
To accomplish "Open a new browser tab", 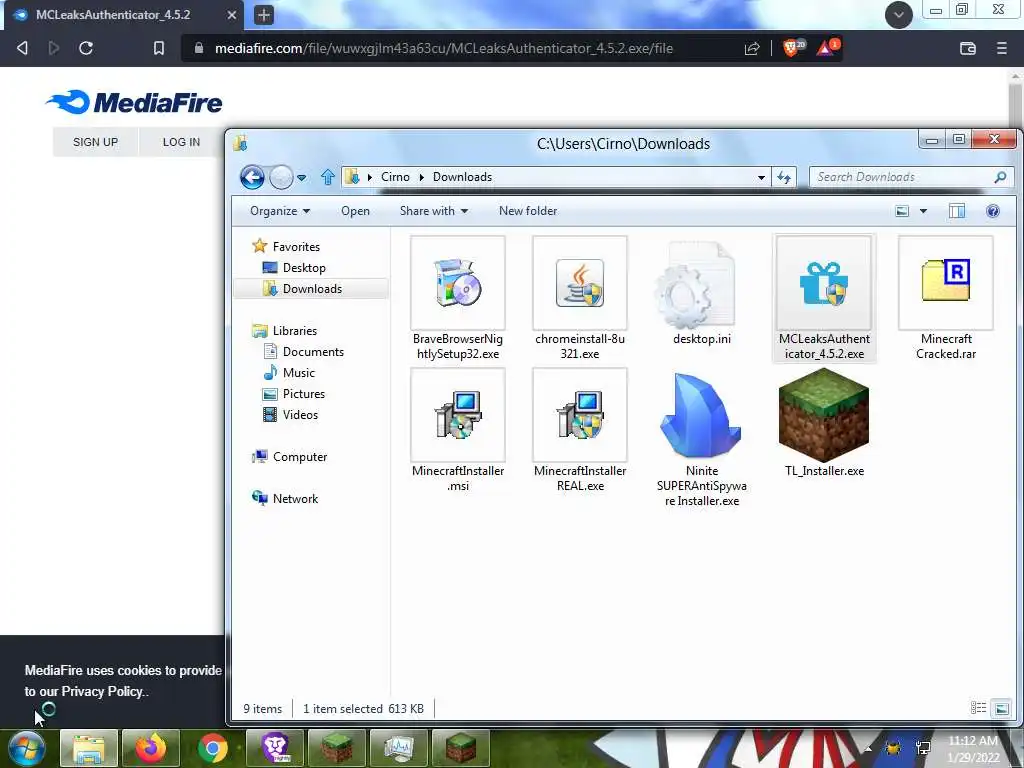I will 264,15.
